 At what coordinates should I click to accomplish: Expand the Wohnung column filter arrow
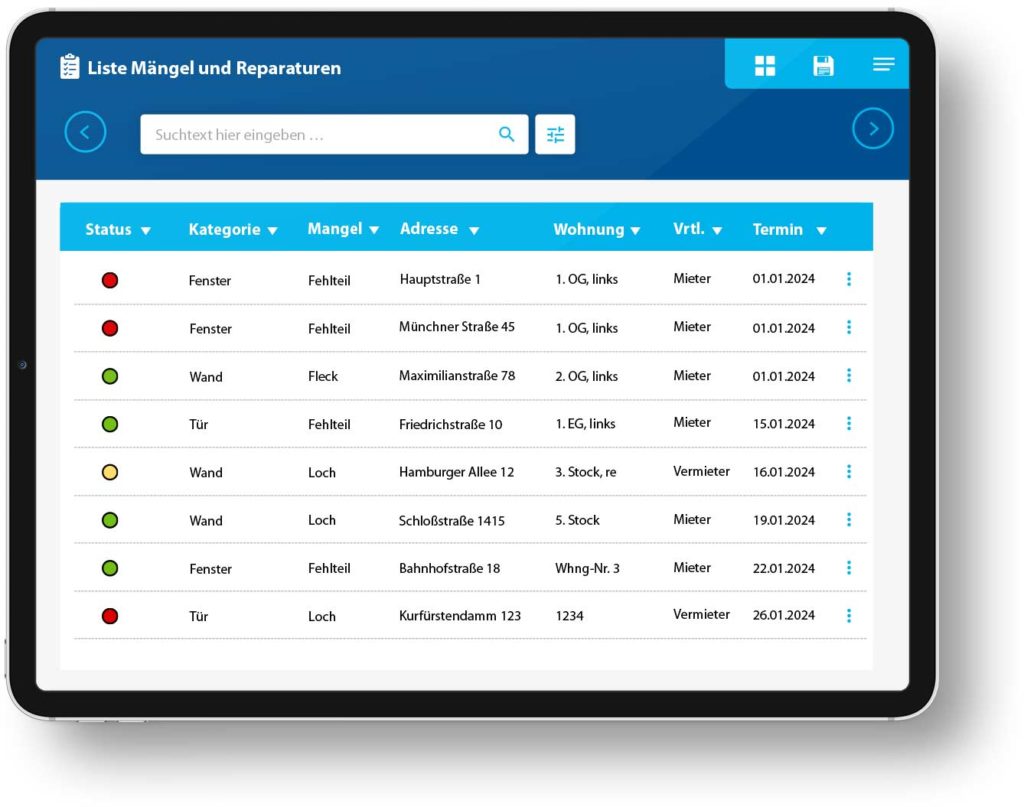[635, 231]
